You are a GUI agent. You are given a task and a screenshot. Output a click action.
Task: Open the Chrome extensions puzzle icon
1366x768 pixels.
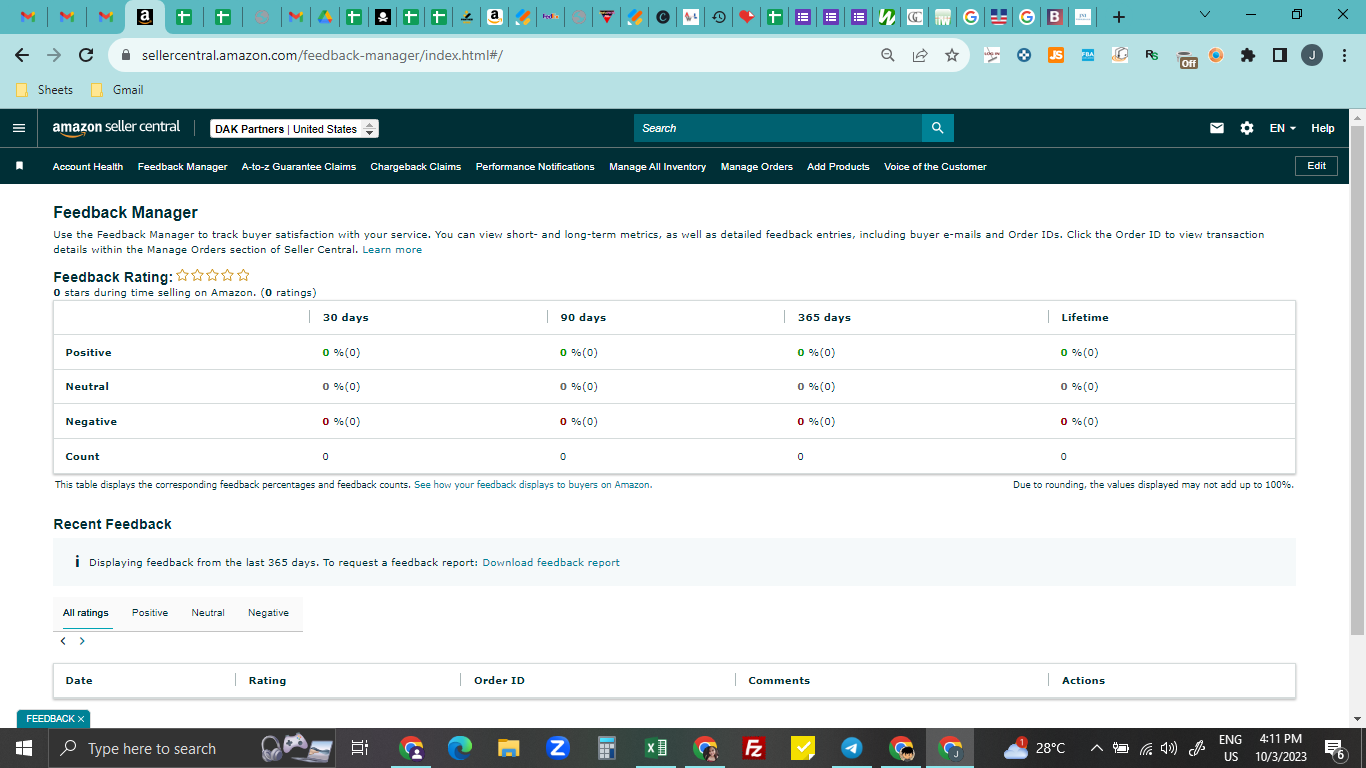(1247, 55)
